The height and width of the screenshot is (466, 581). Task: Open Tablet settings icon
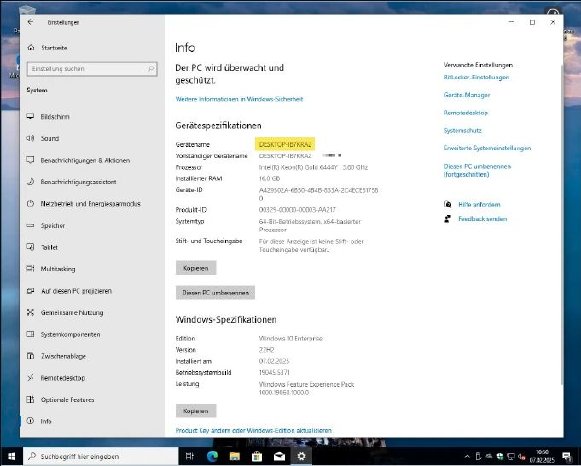30,247
